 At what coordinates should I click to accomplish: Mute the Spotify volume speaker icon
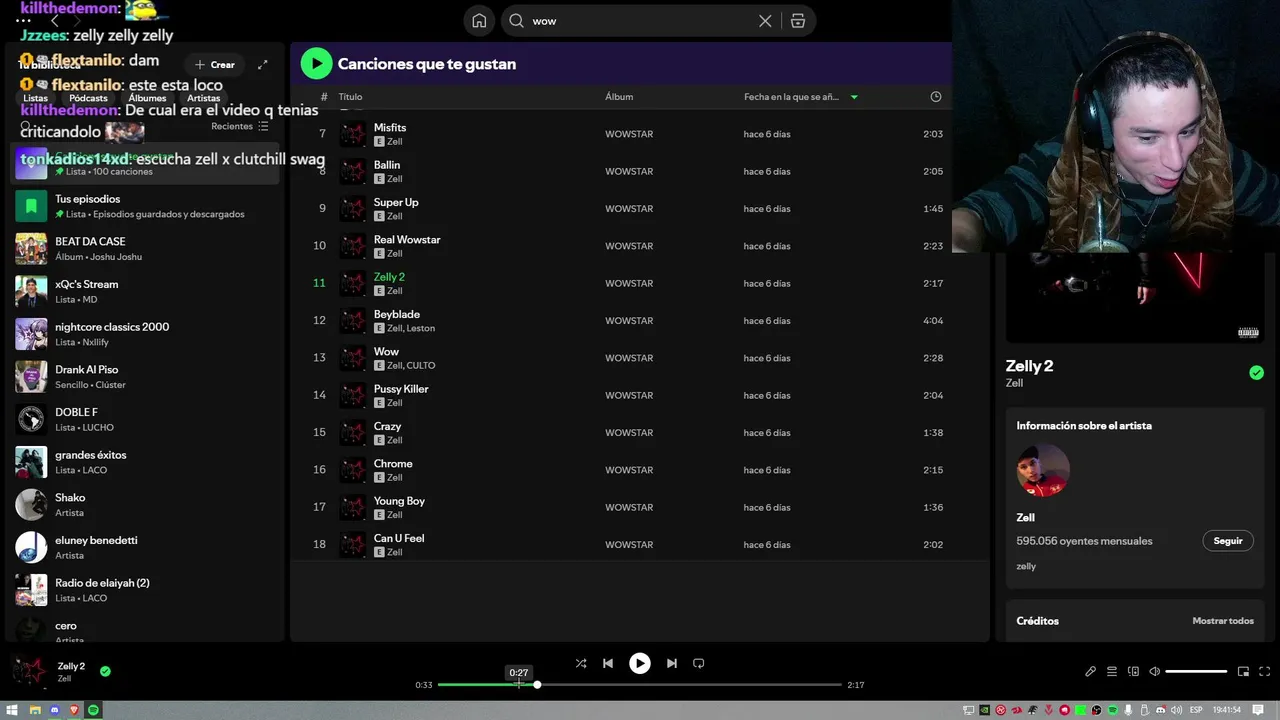point(1155,672)
